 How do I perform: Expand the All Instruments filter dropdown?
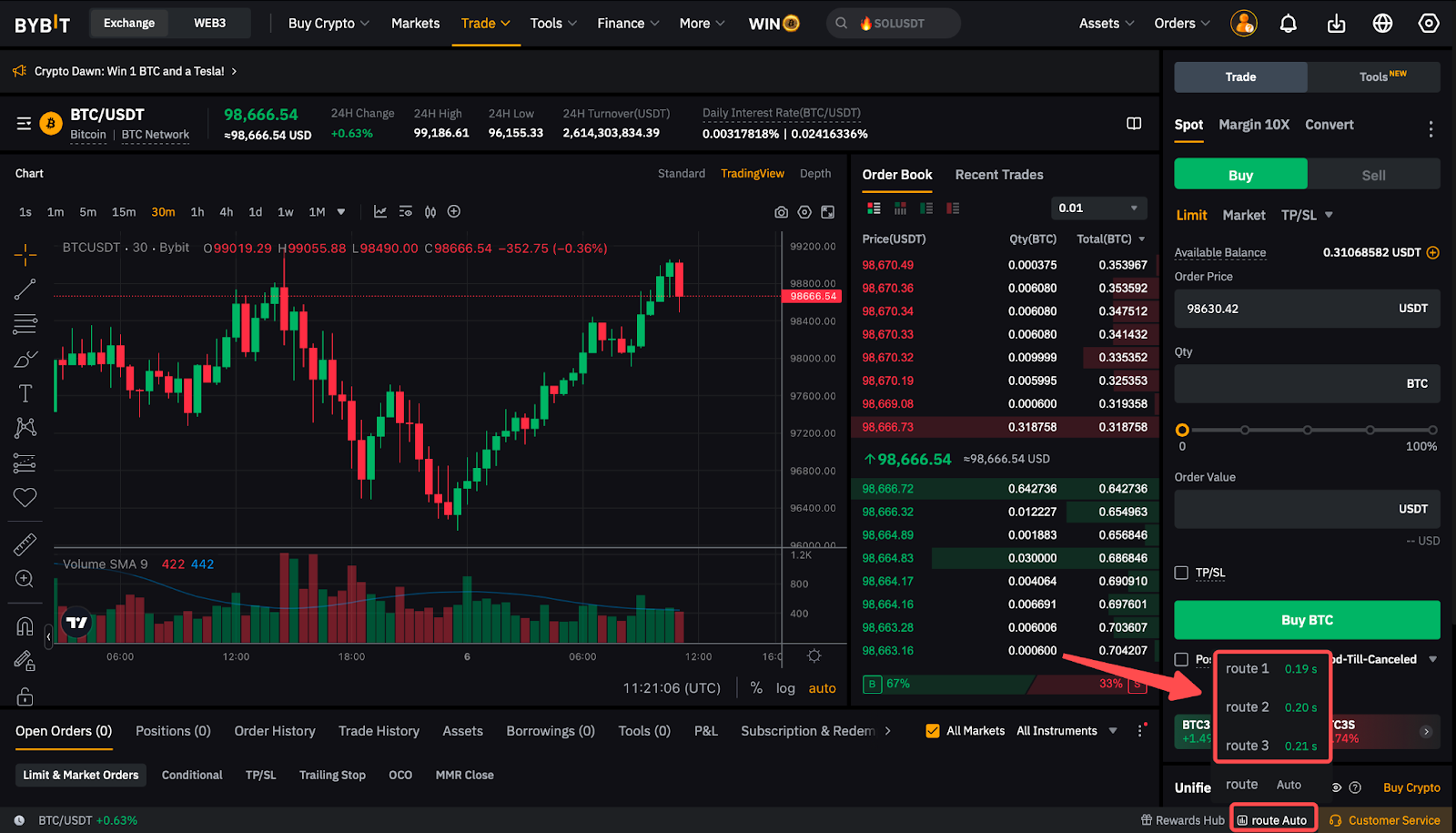click(x=1066, y=731)
